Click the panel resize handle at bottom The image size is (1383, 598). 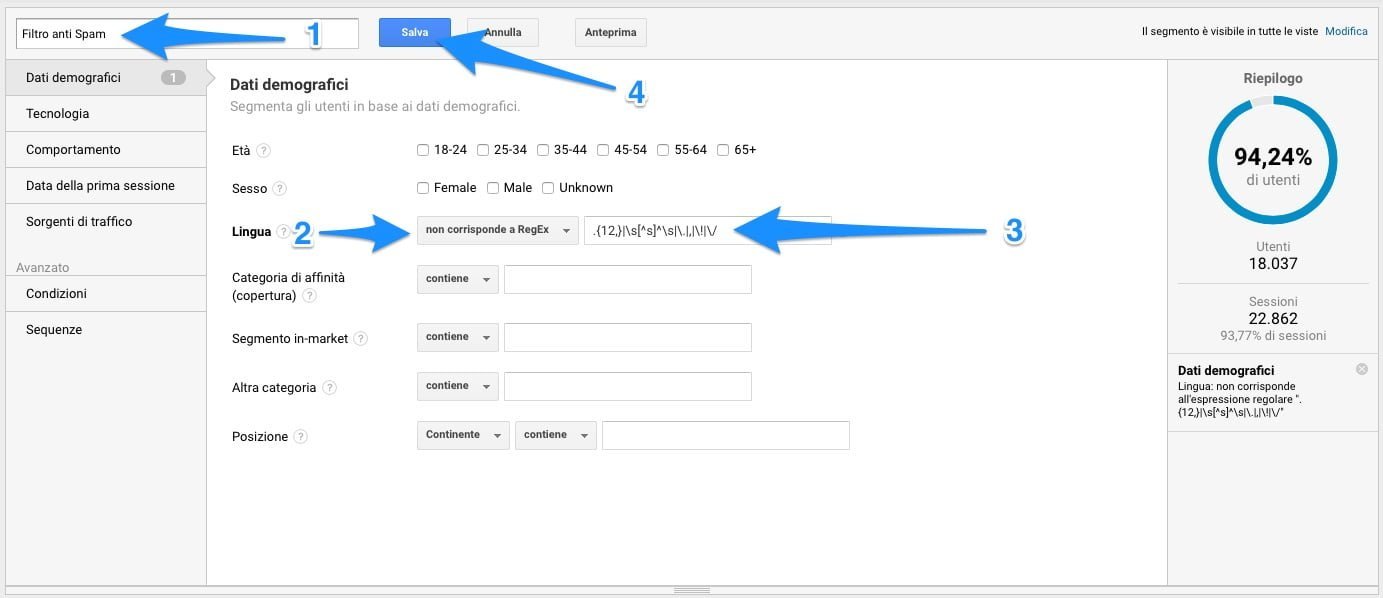pos(691,591)
